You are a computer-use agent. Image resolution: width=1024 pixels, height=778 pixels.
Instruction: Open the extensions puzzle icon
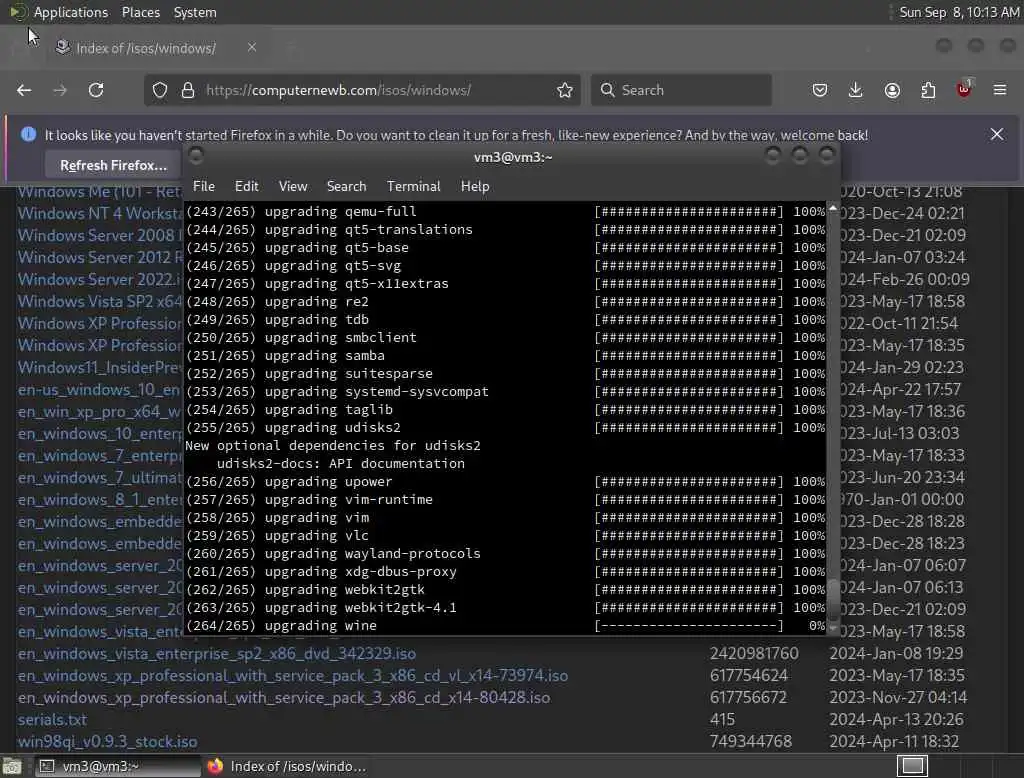[928, 90]
